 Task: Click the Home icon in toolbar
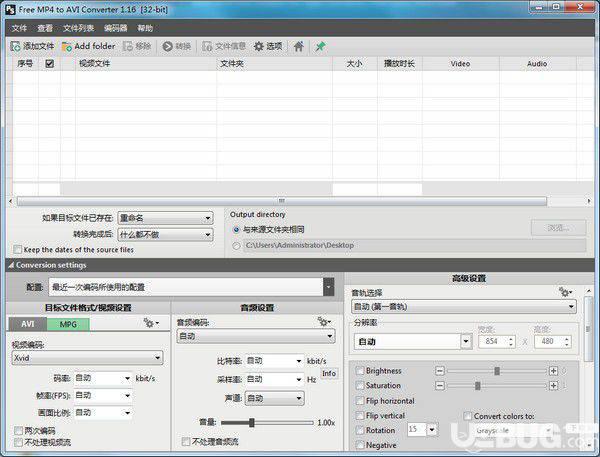point(299,46)
